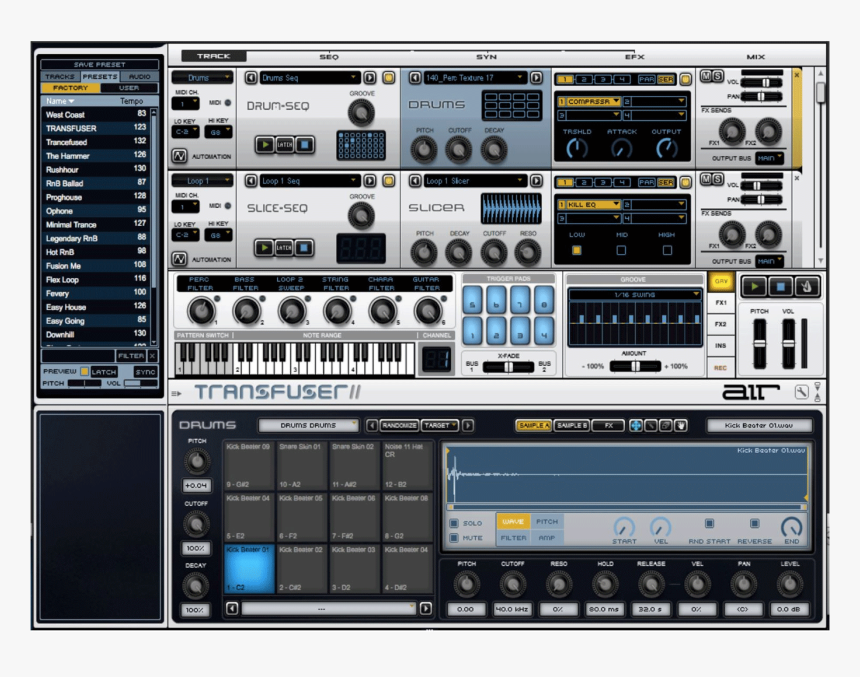The image size is (860, 677).
Task: Stop the Drum-Seq sequencer
Action: (304, 145)
